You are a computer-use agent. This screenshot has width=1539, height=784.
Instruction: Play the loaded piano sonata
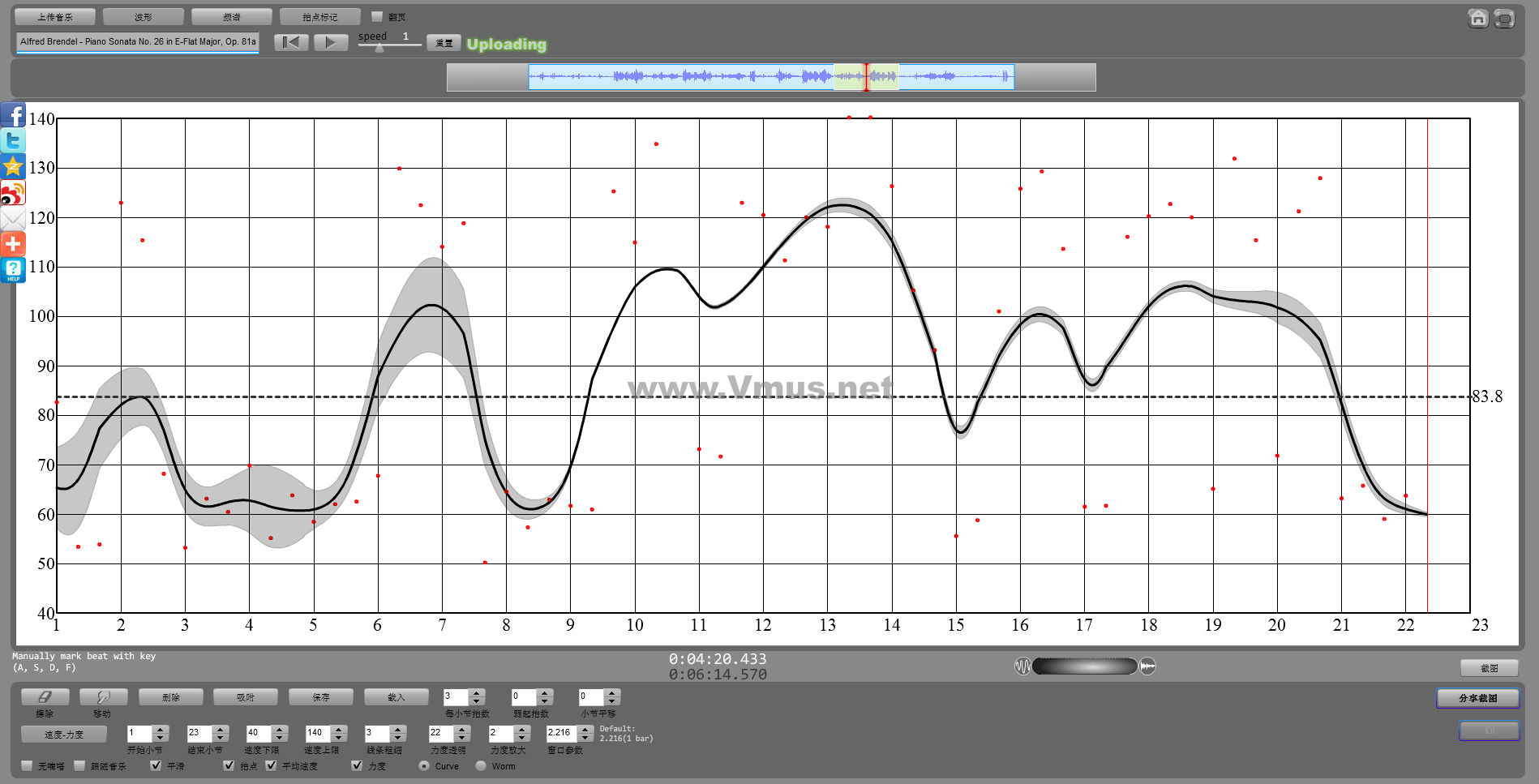click(x=331, y=42)
